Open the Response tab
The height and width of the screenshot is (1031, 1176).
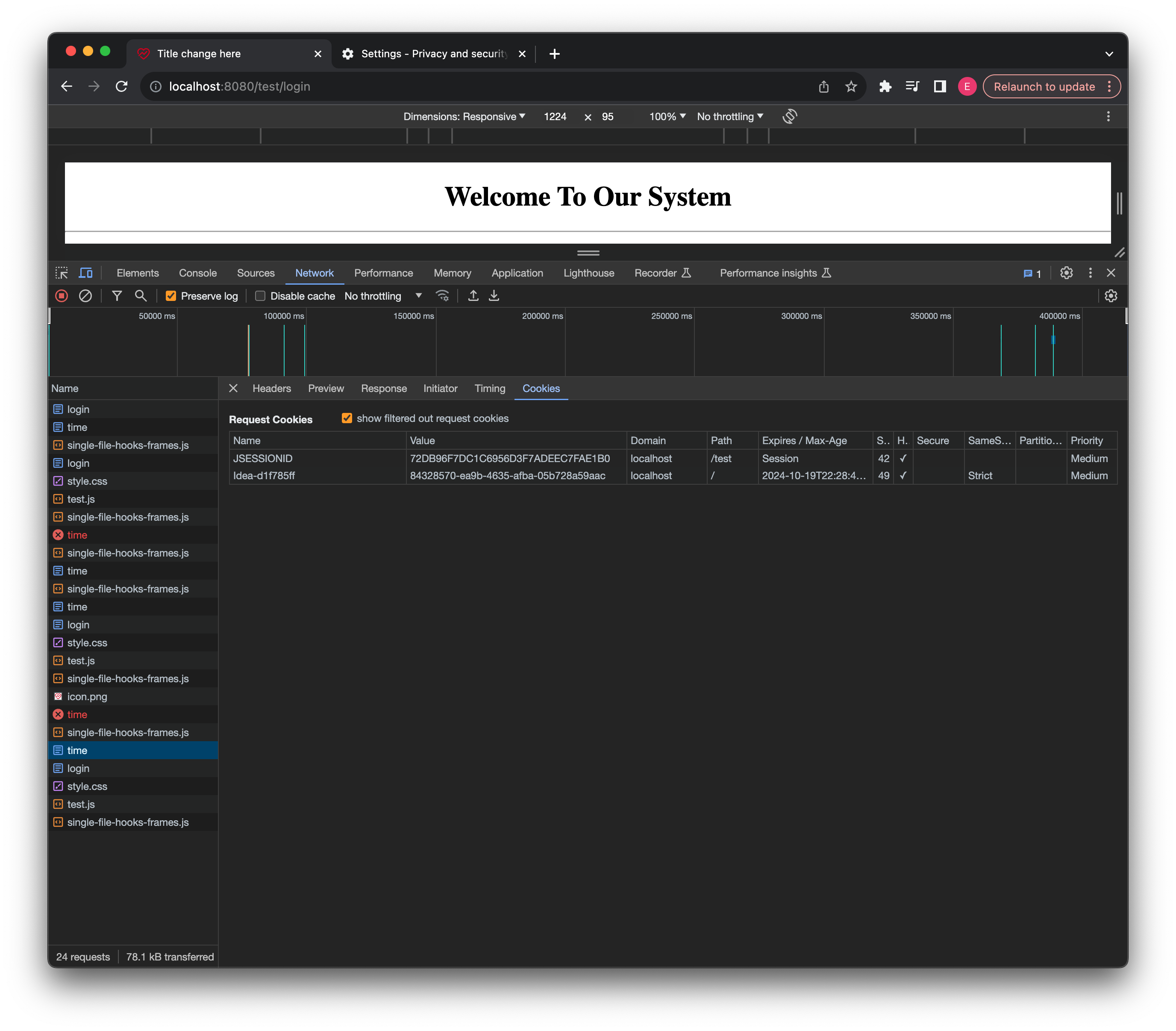(384, 389)
